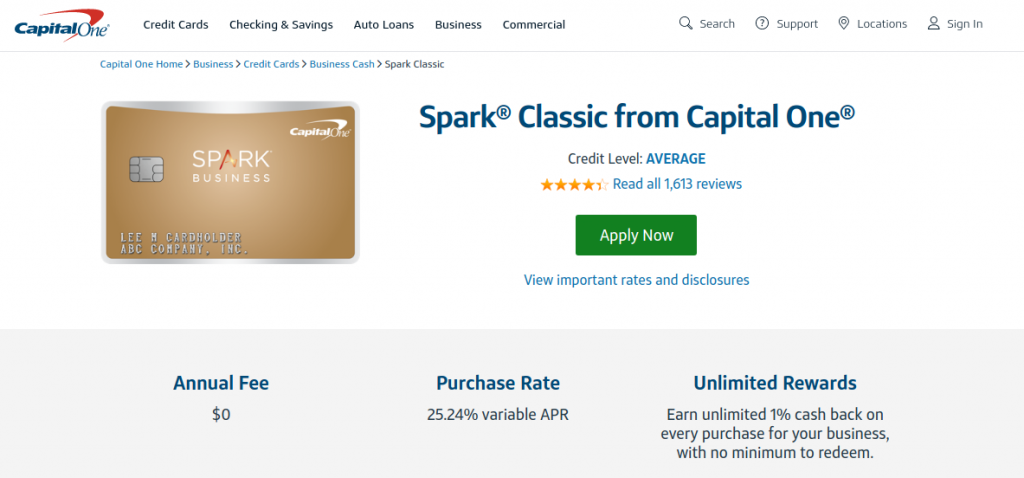Navigate to Credit Cards breadcrumb
1024x478 pixels.
272,64
